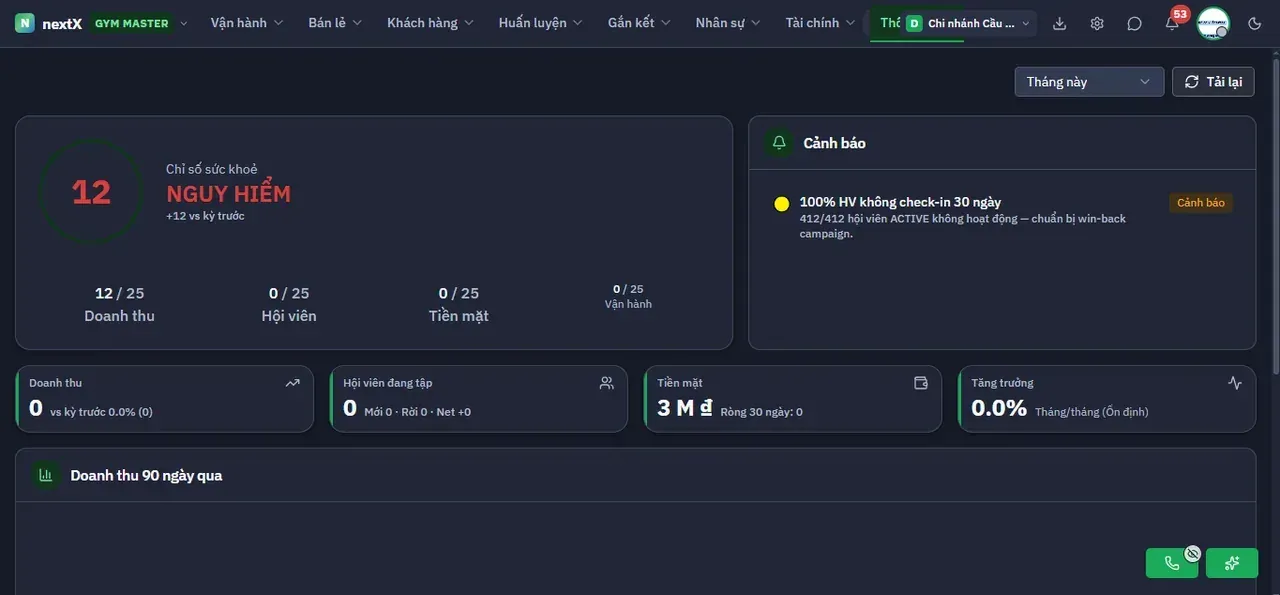This screenshot has width=1280, height=595.
Task: Click the Hội viên 0 / 25 score
Action: click(x=289, y=304)
